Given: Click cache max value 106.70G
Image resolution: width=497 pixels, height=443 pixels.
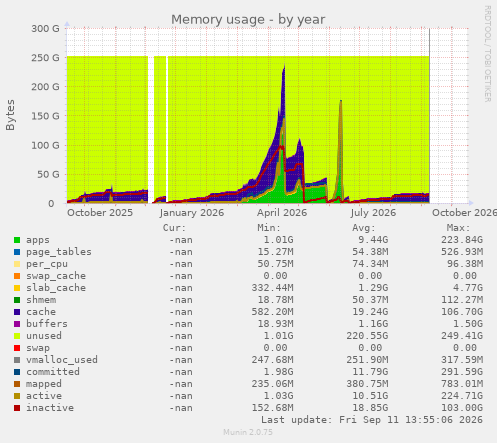Looking at the screenshot, I should (462, 312).
